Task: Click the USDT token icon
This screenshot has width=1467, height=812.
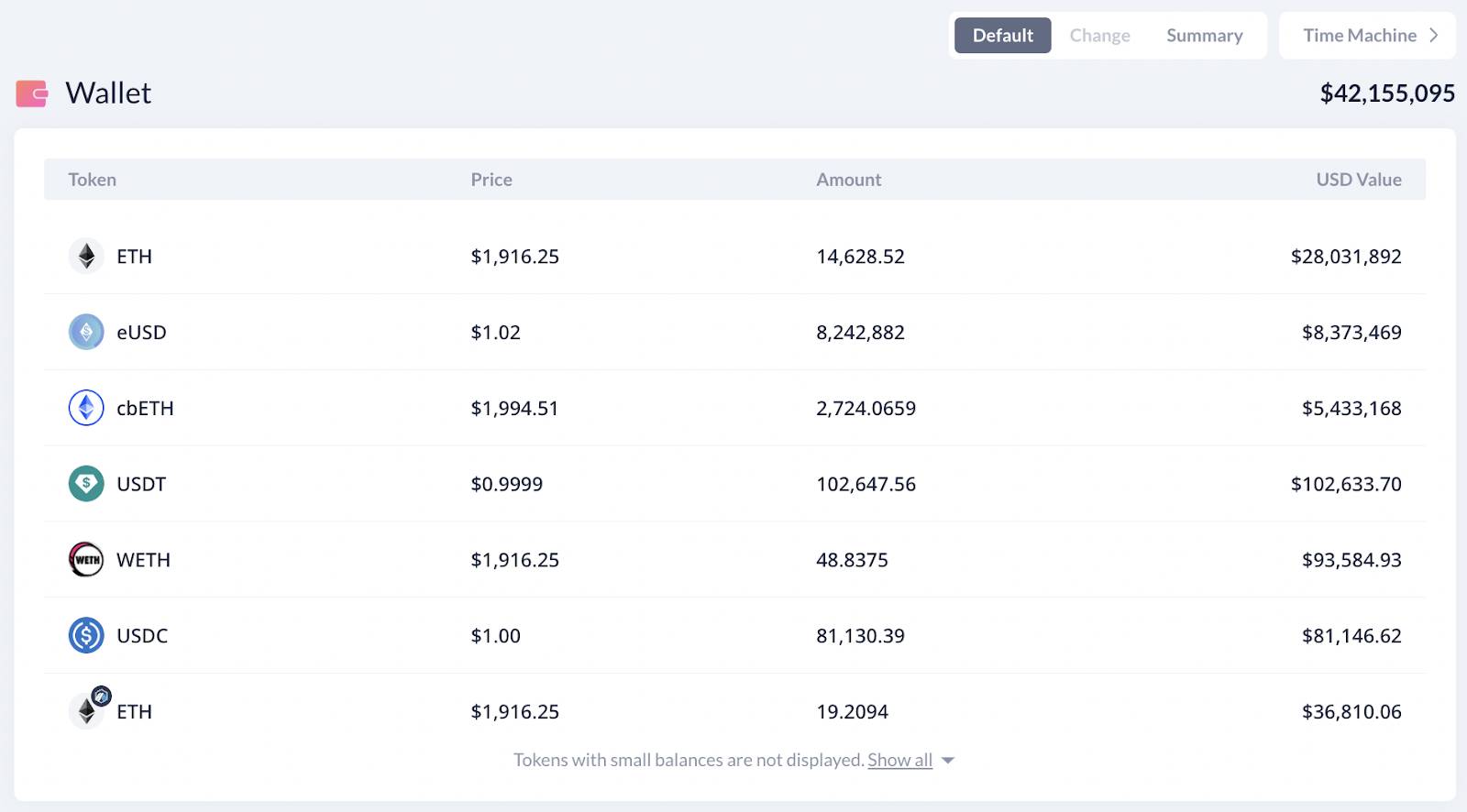Action: [86, 484]
